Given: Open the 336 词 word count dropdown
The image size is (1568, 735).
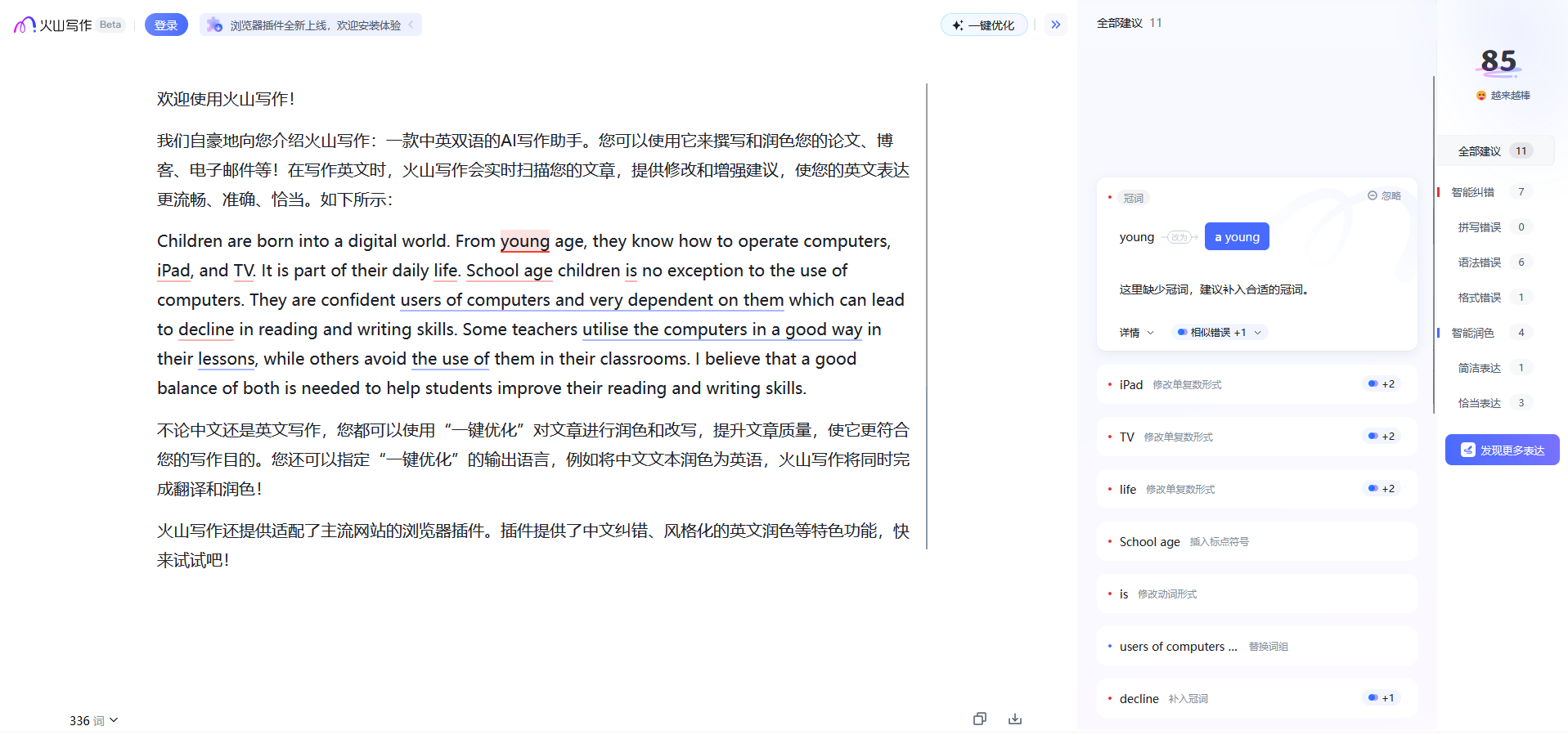Looking at the screenshot, I should [x=93, y=720].
